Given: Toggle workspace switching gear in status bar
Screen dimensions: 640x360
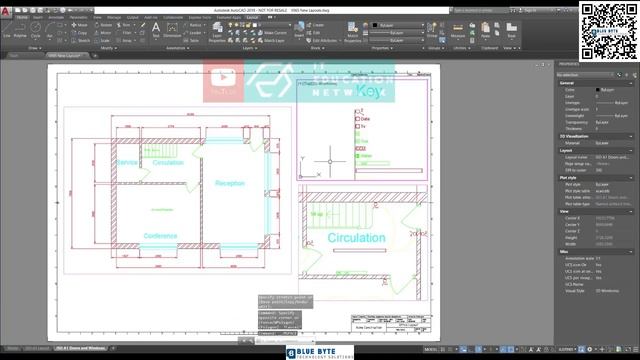Looking at the screenshot, I should 589,349.
